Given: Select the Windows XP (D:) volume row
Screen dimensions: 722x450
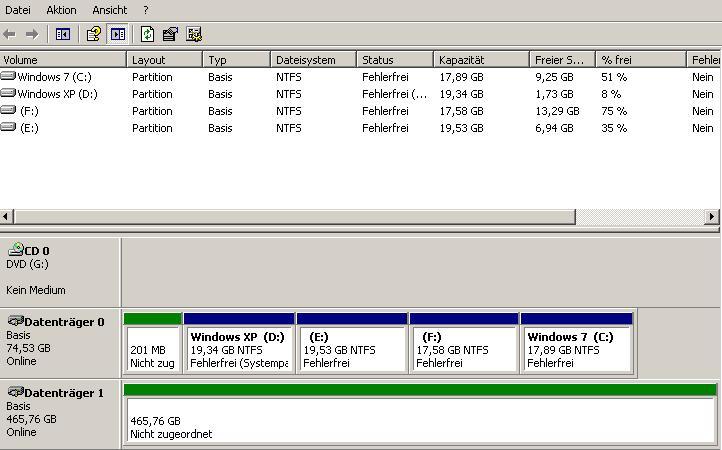Looking at the screenshot, I should coord(360,94).
